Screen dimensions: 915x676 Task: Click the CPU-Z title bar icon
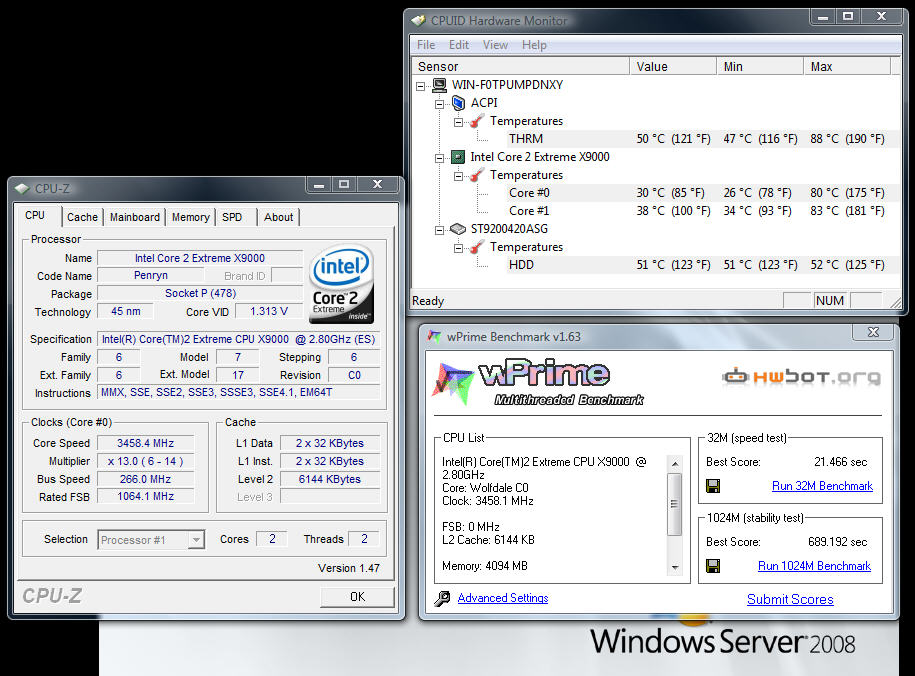tap(22, 189)
